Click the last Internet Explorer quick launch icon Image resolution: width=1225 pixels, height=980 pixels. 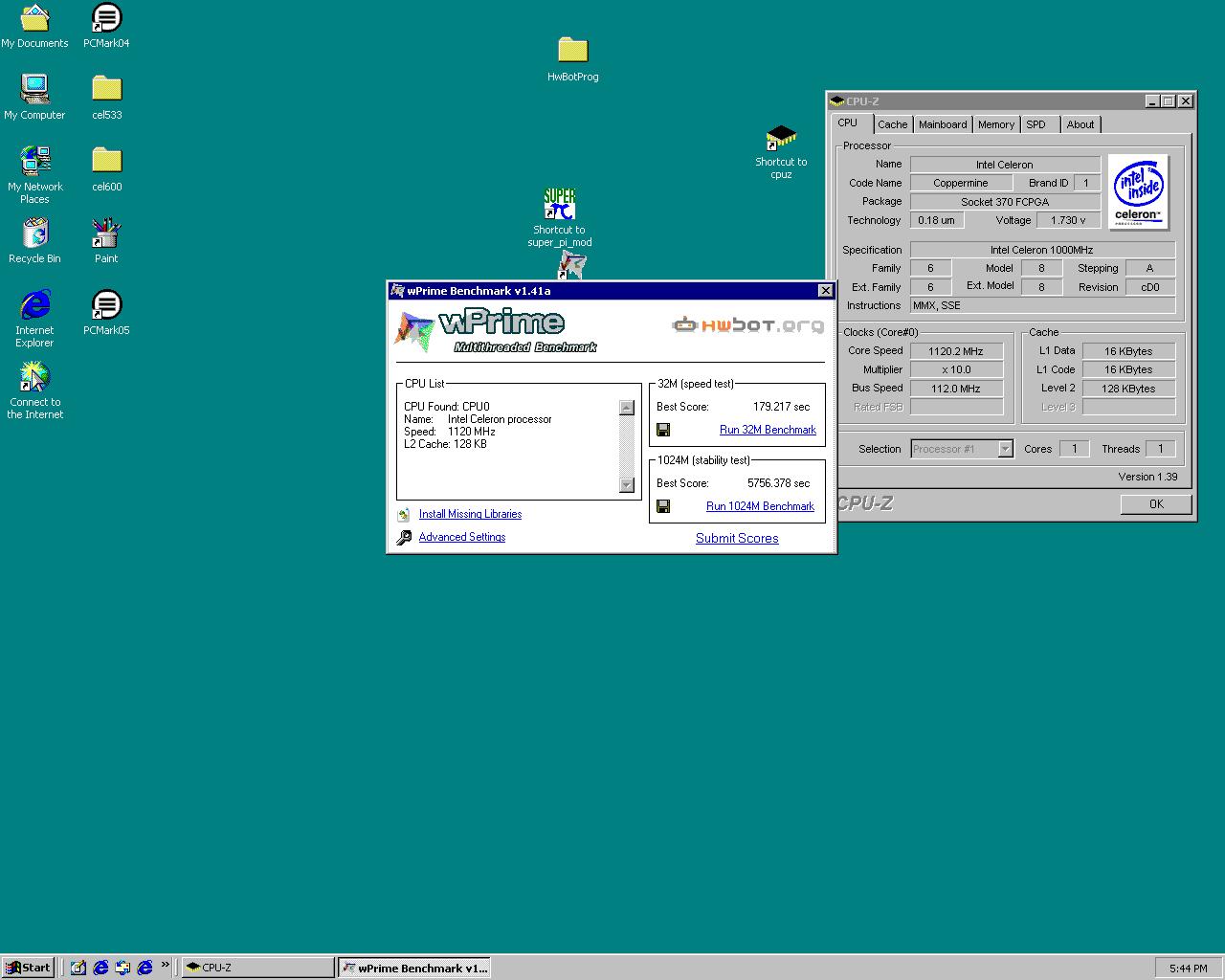145,968
